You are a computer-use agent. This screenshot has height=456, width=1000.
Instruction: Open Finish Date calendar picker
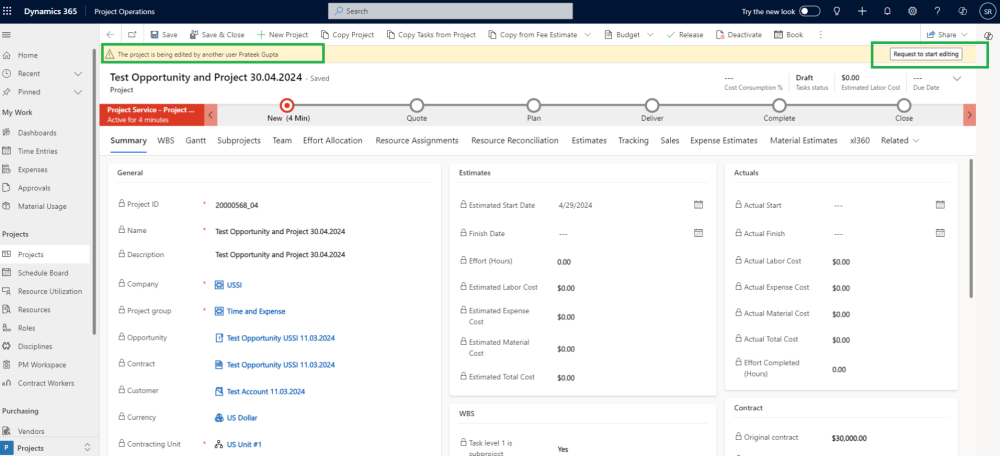tap(698, 233)
